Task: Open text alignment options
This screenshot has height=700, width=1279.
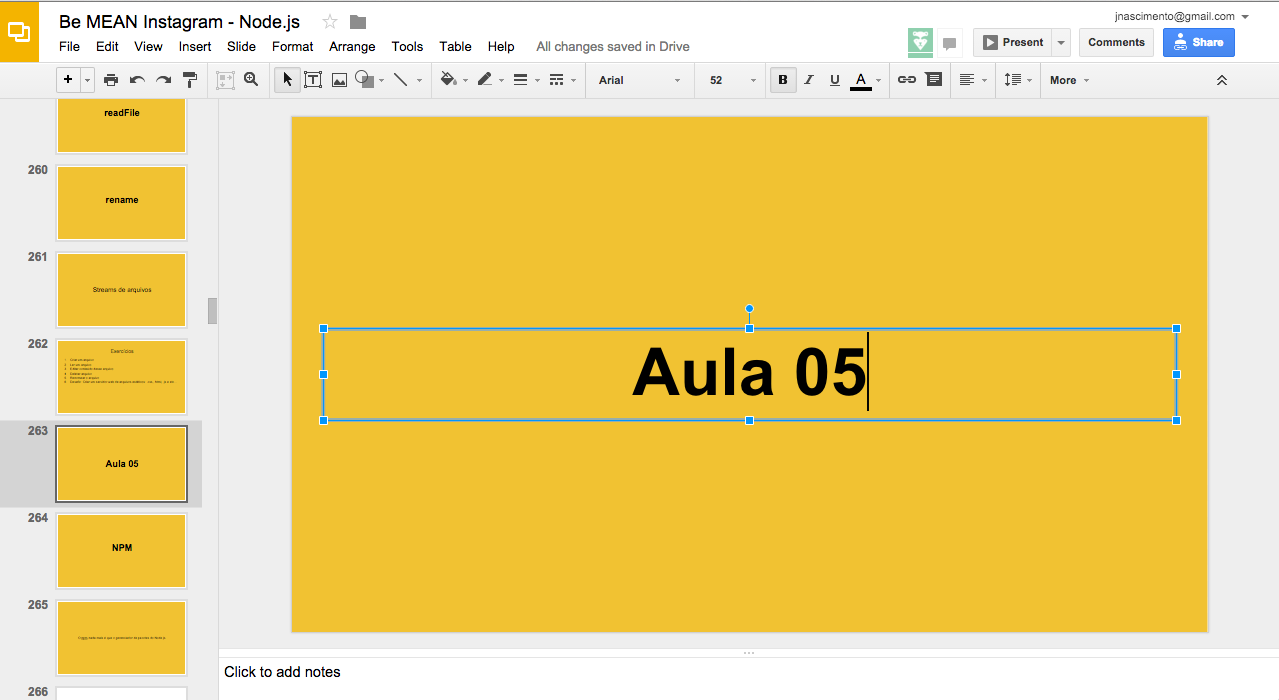Action: point(972,80)
